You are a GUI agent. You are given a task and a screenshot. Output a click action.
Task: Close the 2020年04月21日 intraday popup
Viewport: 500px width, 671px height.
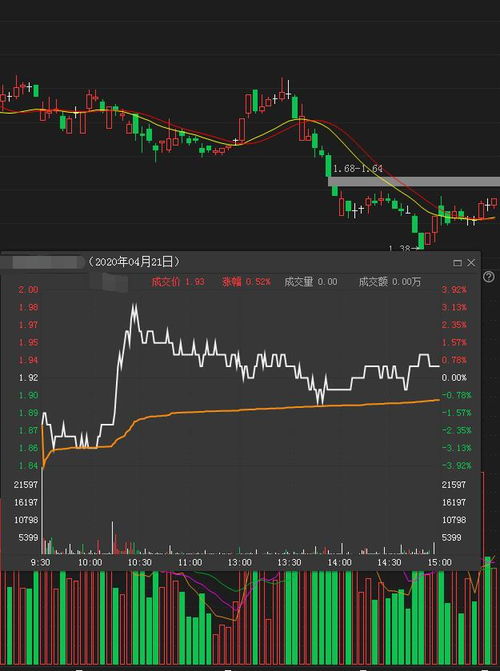(x=471, y=263)
